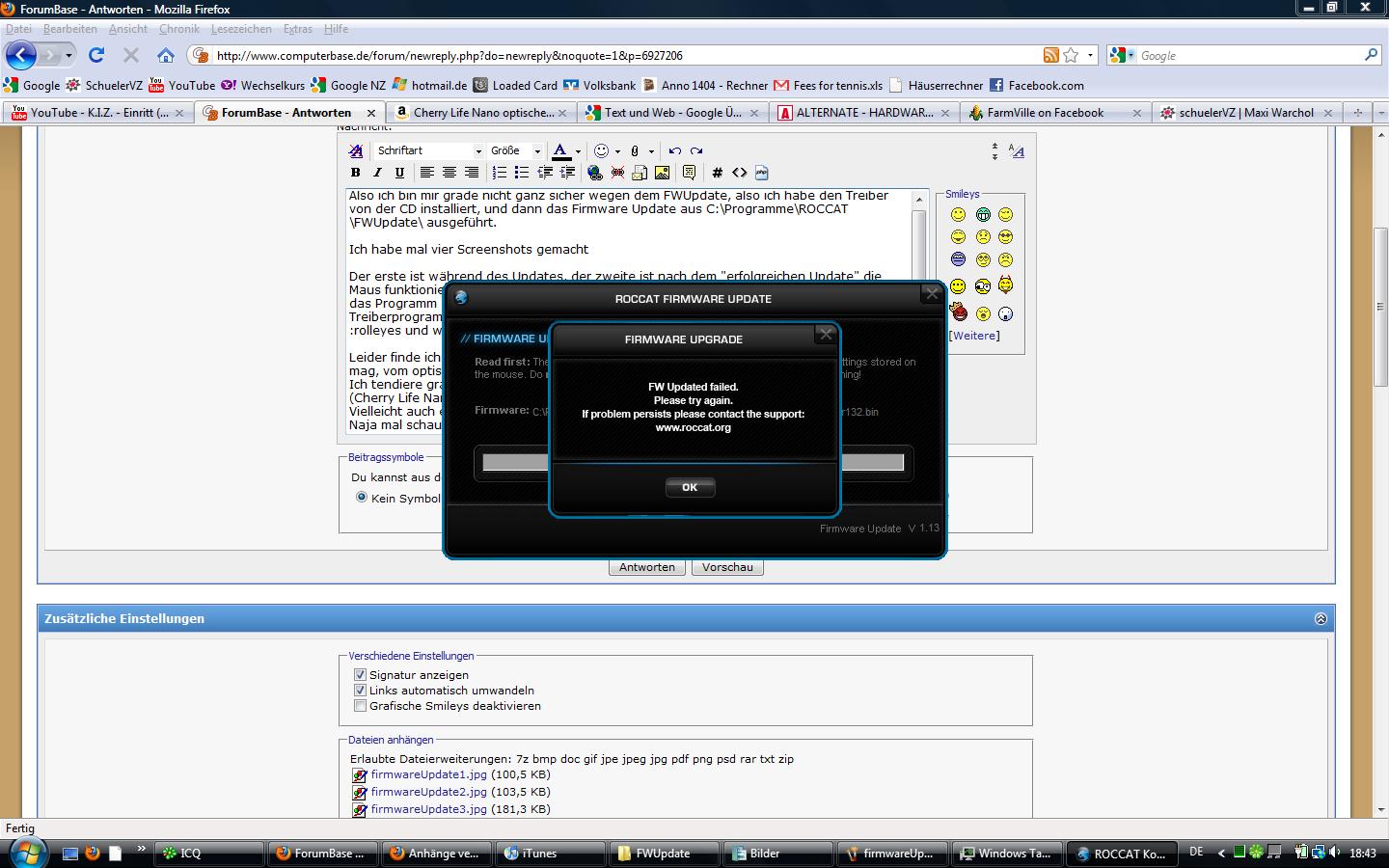Image resolution: width=1389 pixels, height=868 pixels.
Task: Remove text formatting icon in the editor
Action: 356,150
